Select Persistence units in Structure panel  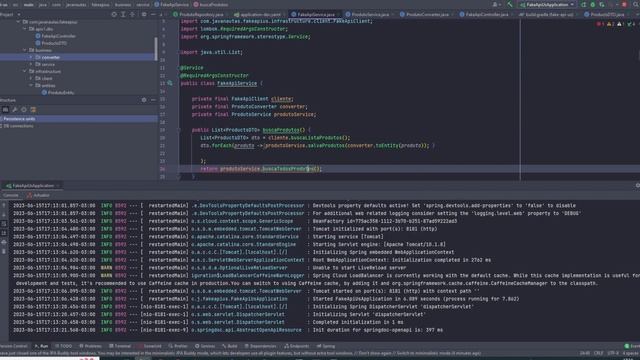(78, 119)
